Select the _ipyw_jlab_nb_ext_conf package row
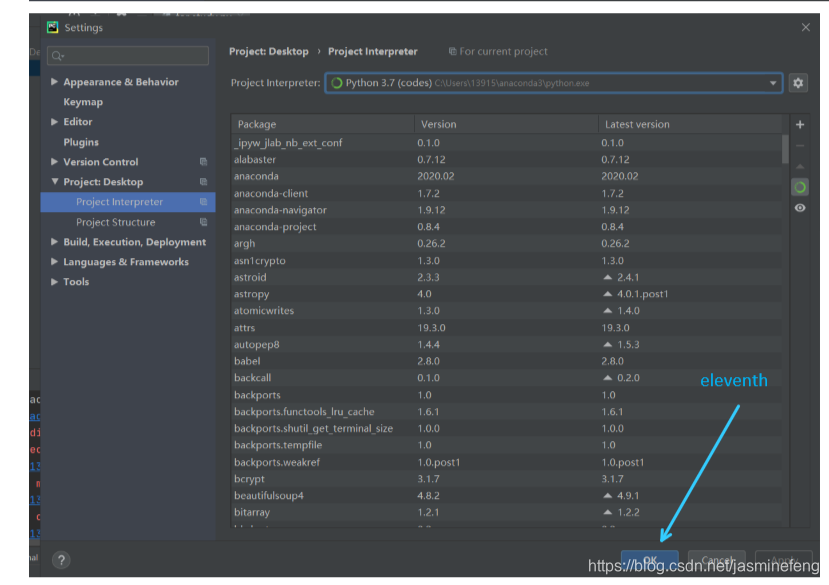 point(506,143)
